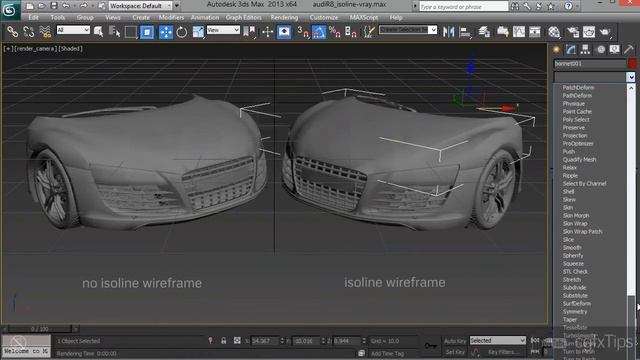Open the Modifiers menu
The height and width of the screenshot is (360, 640).
(x=171, y=18)
